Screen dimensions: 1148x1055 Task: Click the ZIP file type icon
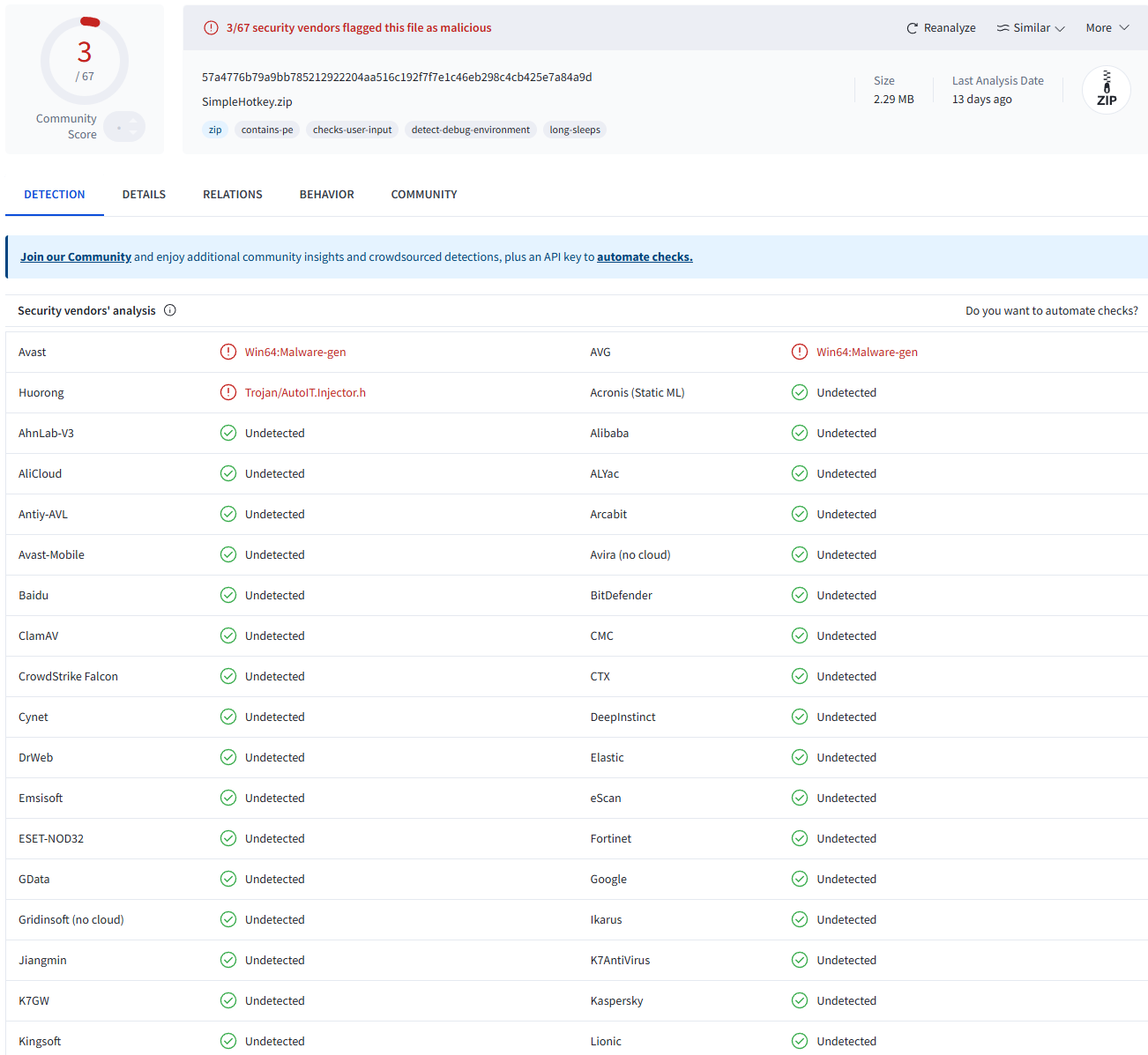pyautogui.click(x=1107, y=90)
